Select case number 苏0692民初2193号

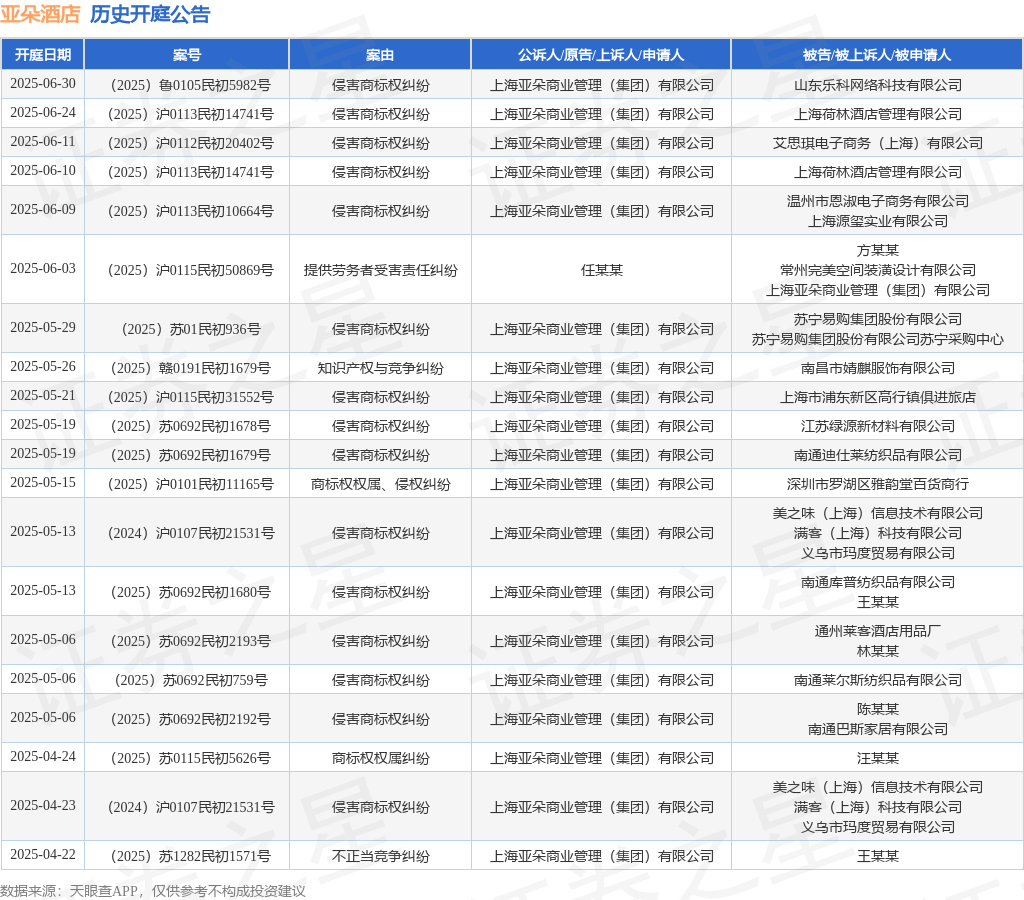[x=190, y=641]
